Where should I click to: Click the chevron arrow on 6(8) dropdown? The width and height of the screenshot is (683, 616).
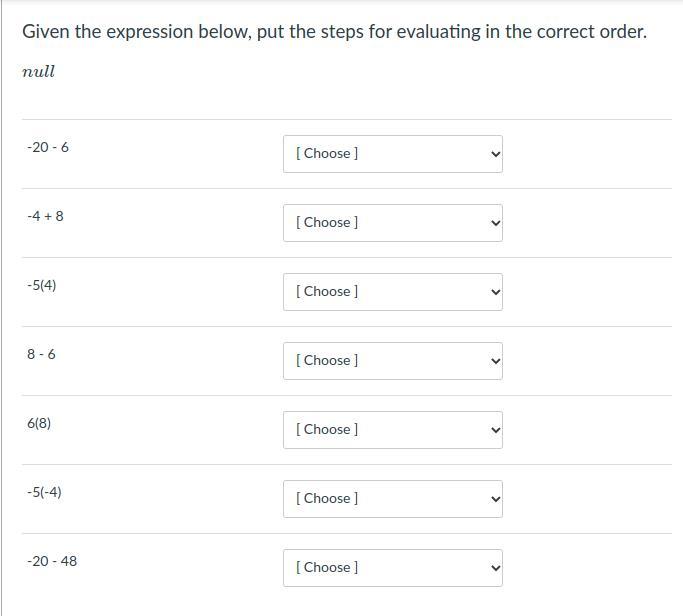pyautogui.click(x=493, y=431)
